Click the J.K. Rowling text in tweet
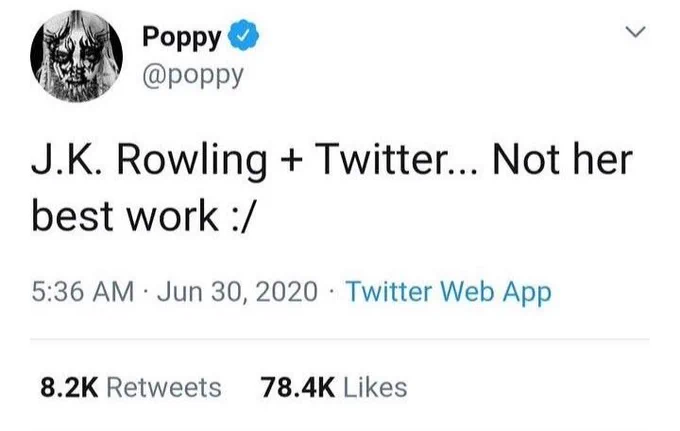Screen dimensions: 680x431 (149, 160)
